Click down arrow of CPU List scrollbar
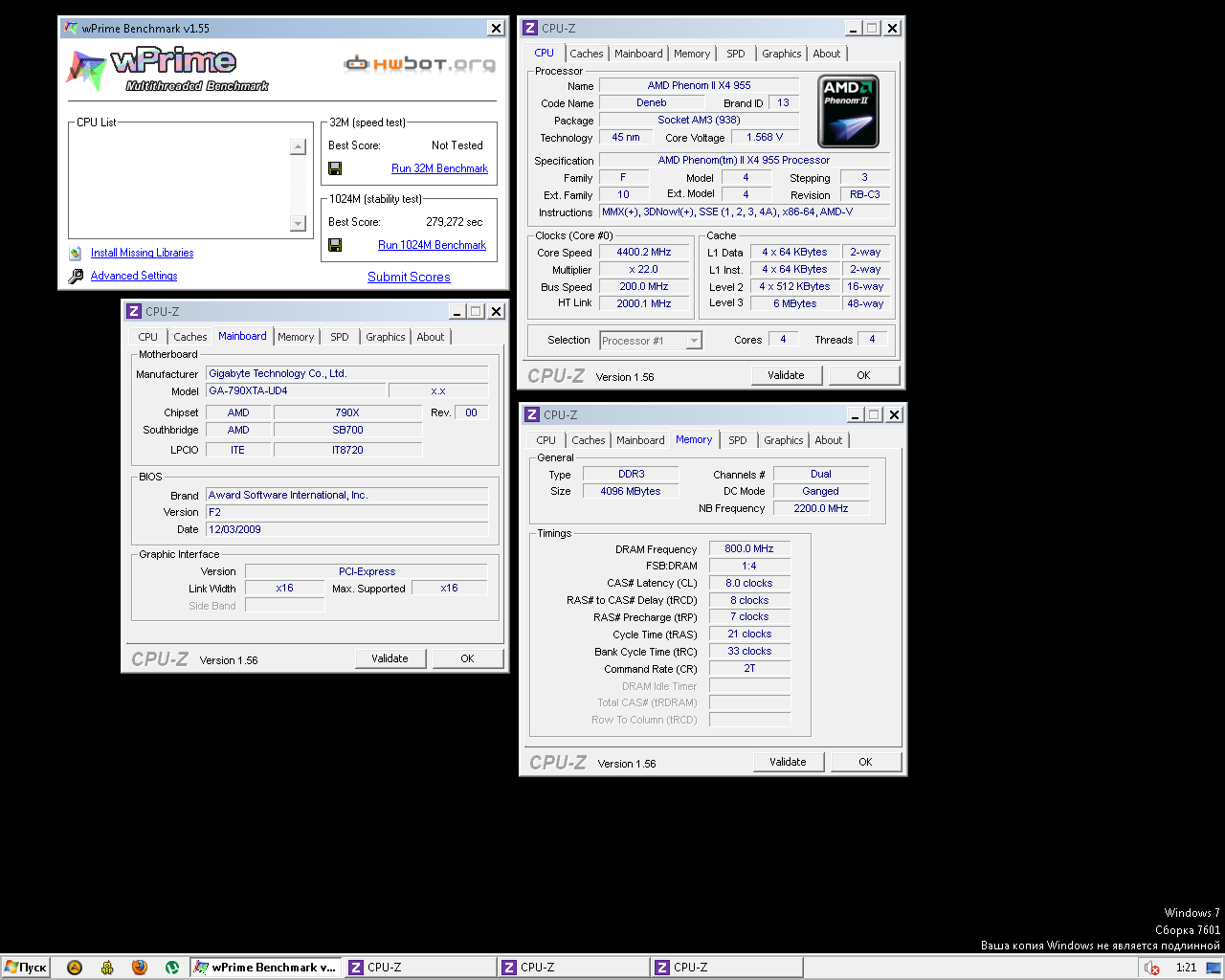1225x980 pixels. click(298, 223)
